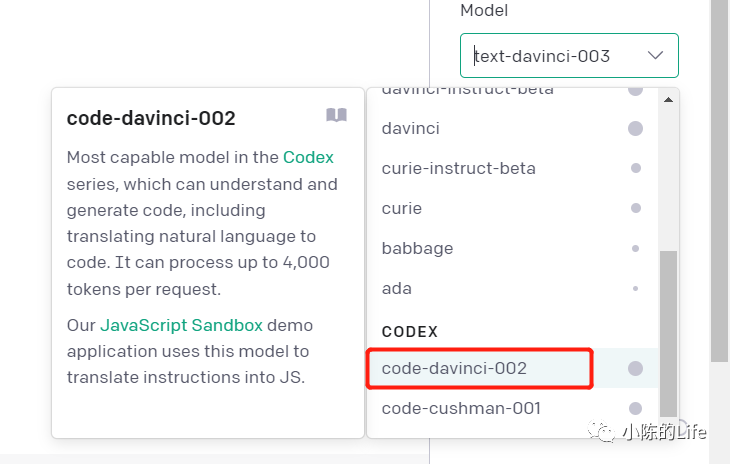Click the gray size dot beside davinci
Image resolution: width=730 pixels, height=464 pixels.
coord(635,128)
